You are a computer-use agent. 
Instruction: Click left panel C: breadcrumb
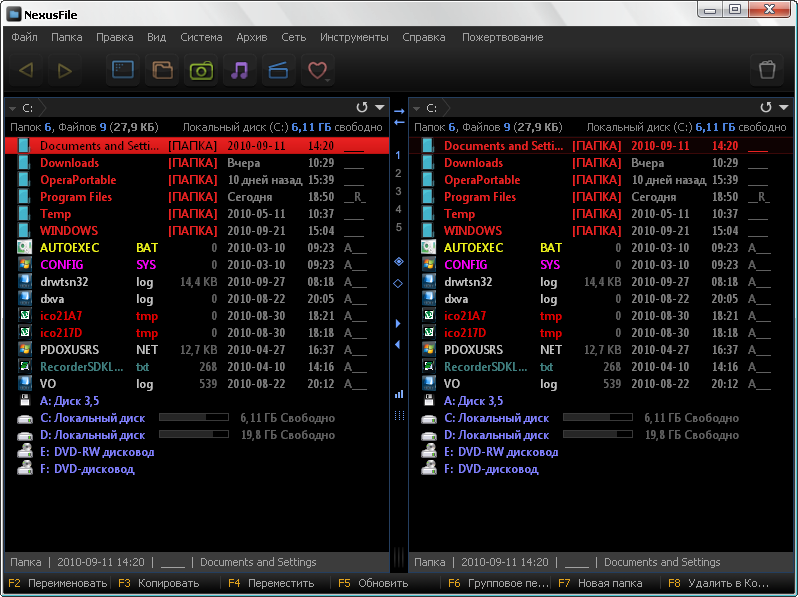28,108
